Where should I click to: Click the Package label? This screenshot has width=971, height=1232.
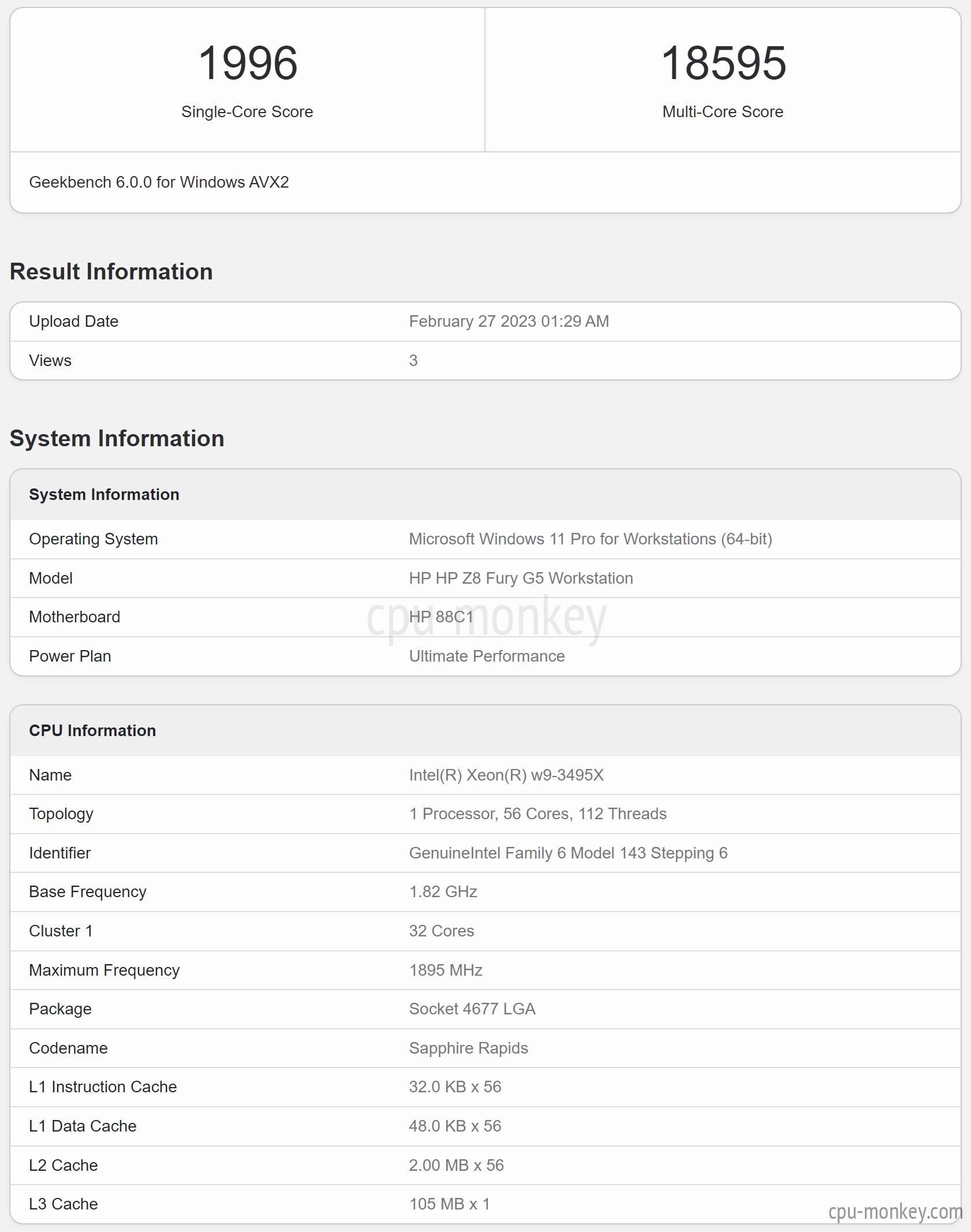click(60, 1009)
